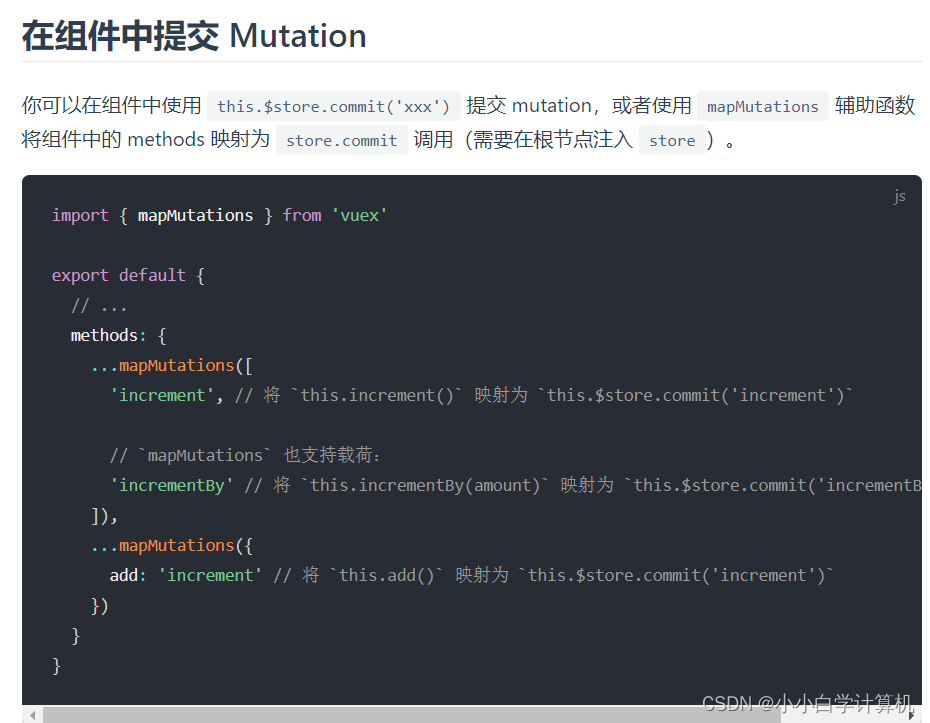This screenshot has width=930, height=723.
Task: Select the mapMutations inline code badge
Action: click(762, 106)
